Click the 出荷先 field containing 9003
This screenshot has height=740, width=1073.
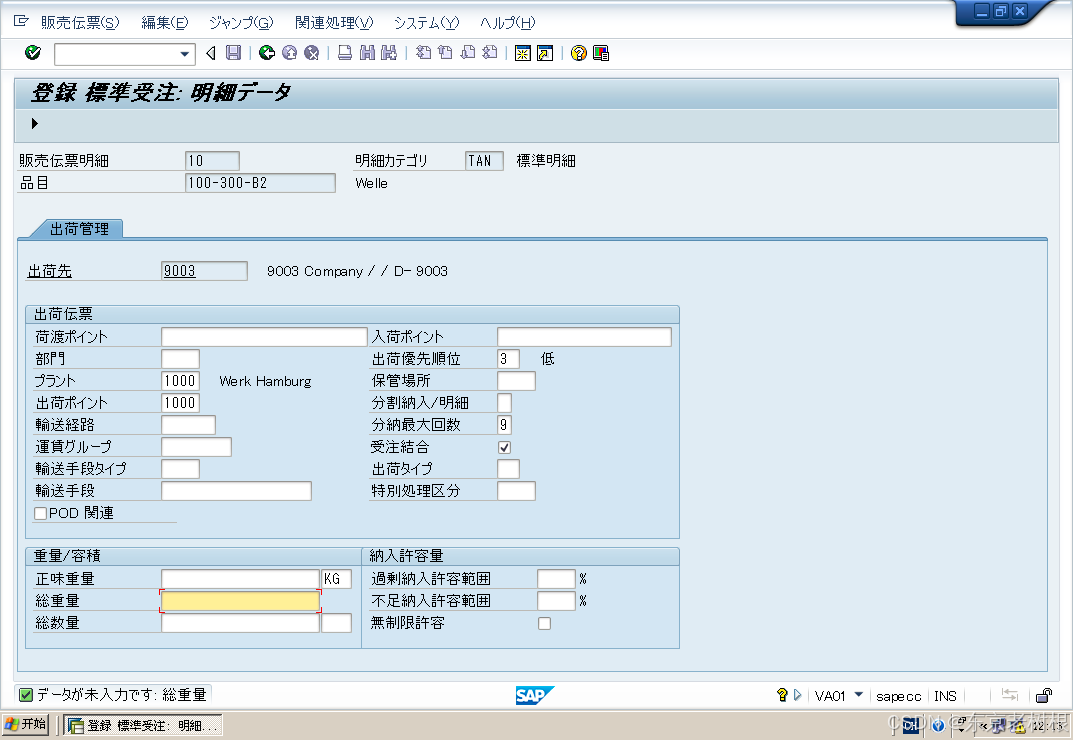(204, 271)
